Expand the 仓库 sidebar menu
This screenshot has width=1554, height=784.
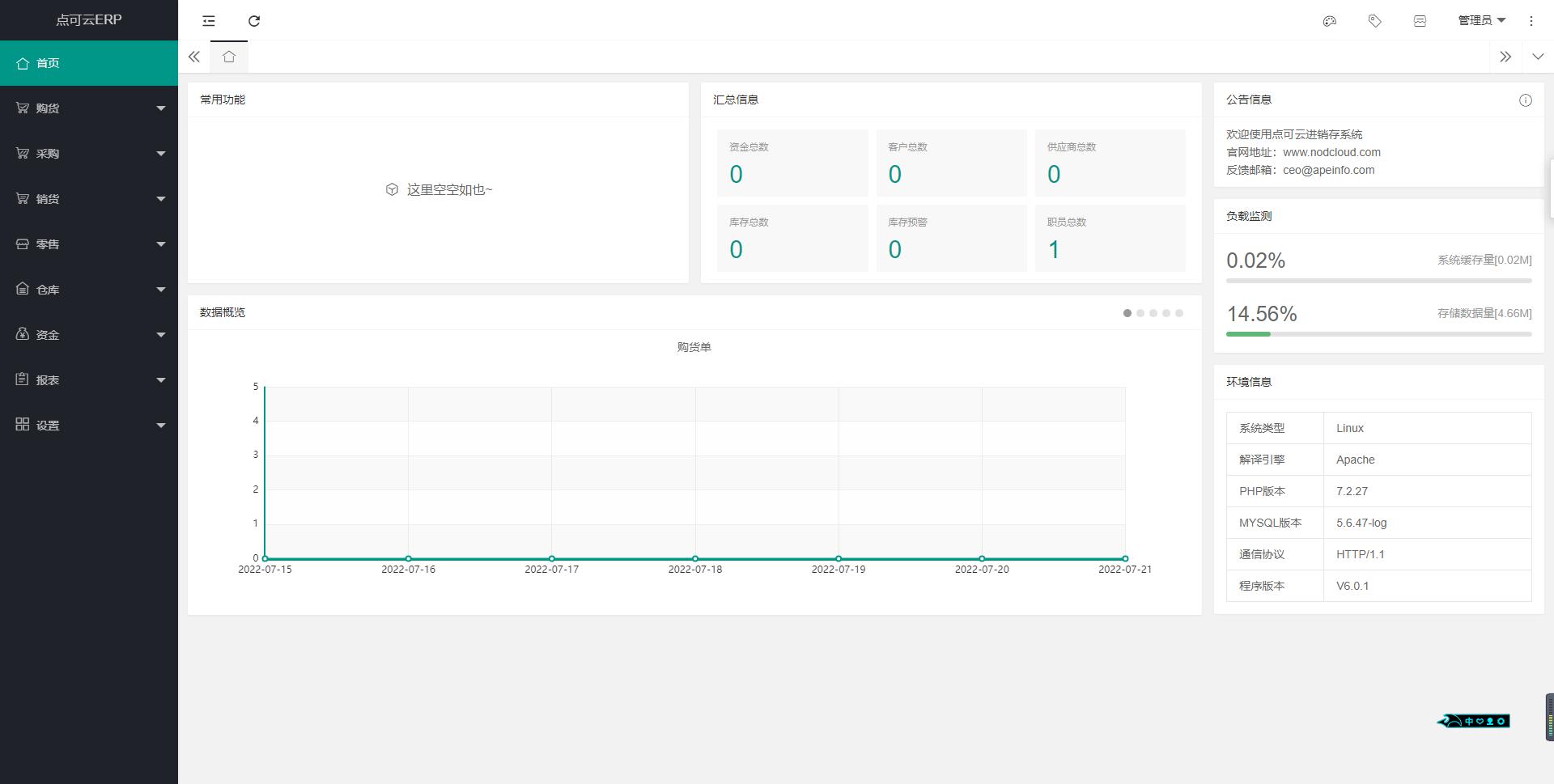(89, 290)
